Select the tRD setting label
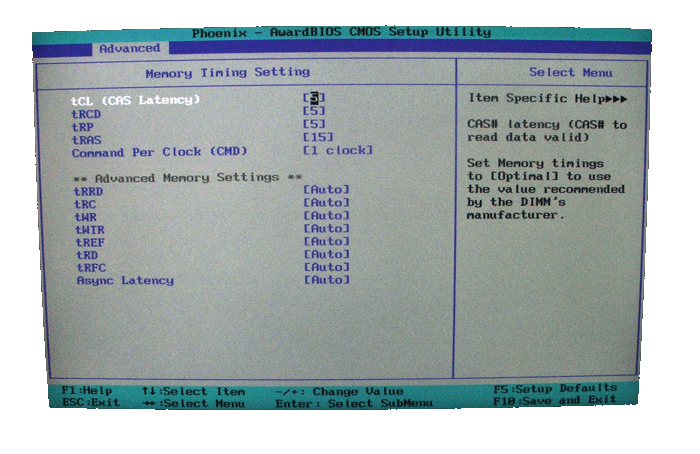This screenshot has height=454, width=700. (87, 255)
